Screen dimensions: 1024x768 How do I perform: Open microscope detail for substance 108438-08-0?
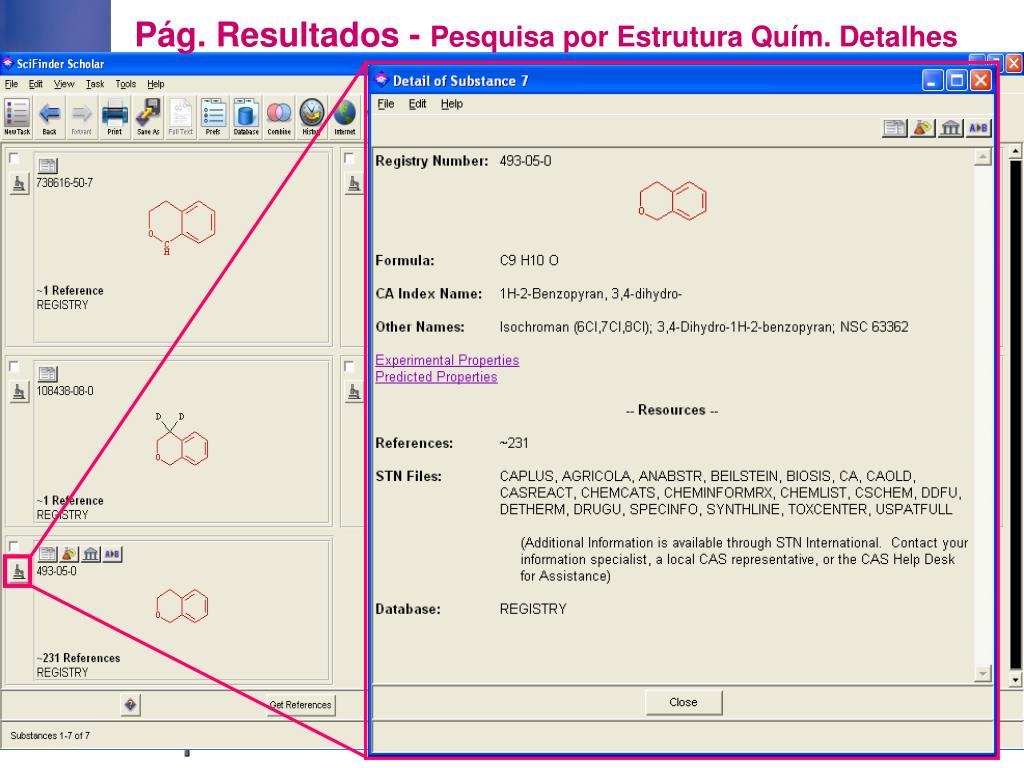click(19, 392)
